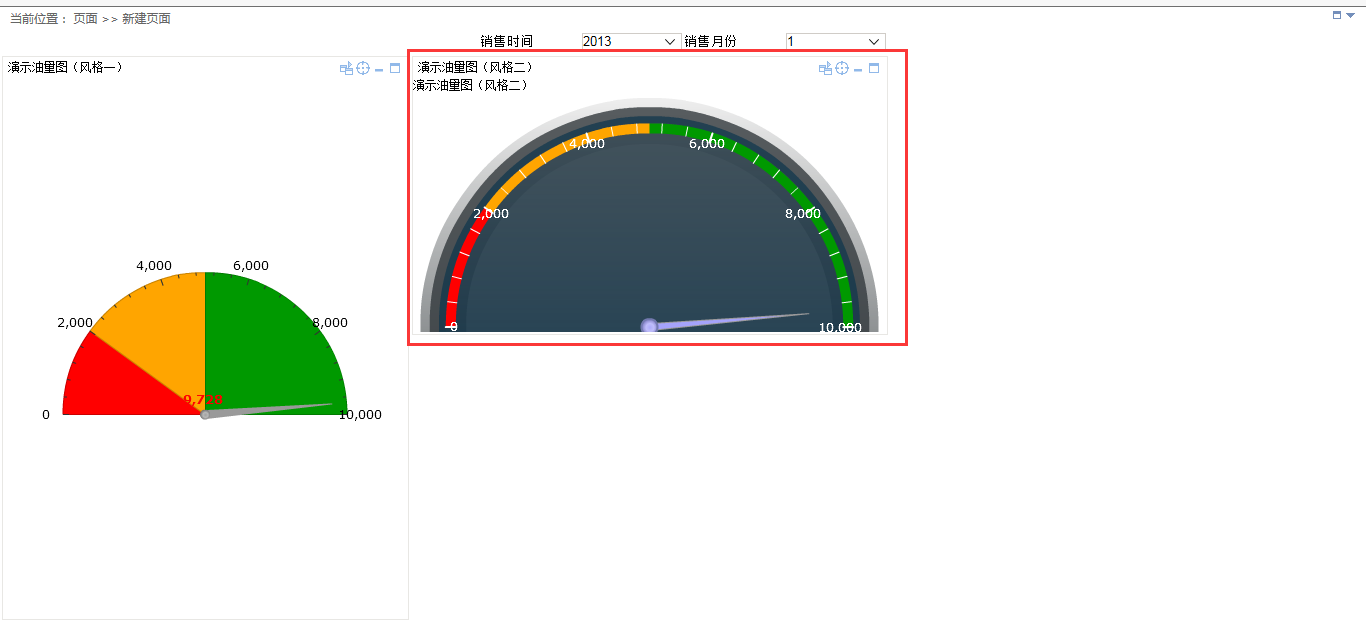
Task: Click the orange arc band on 风格二 gauge
Action: (x=560, y=150)
